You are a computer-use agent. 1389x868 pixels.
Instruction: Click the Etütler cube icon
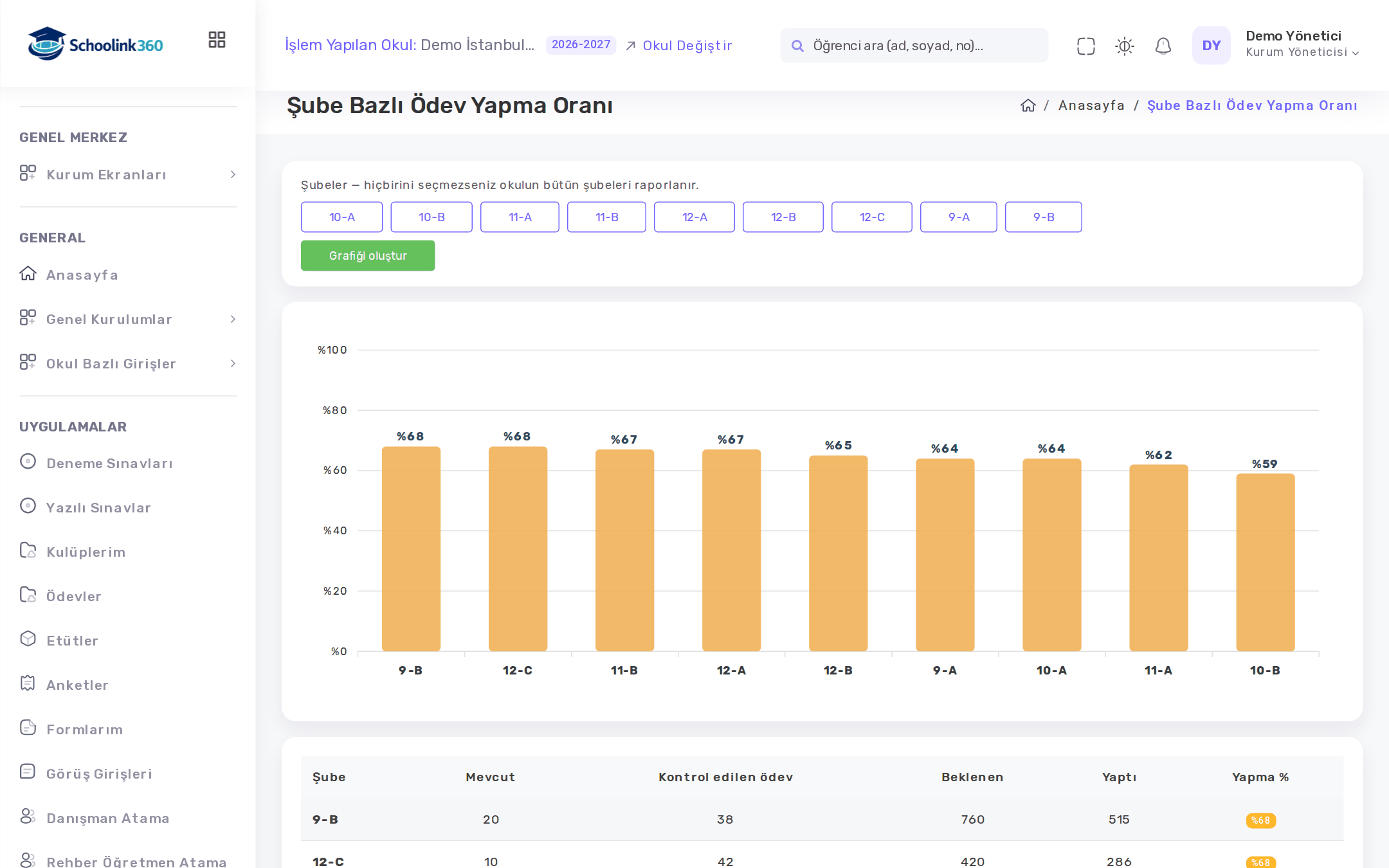pyautogui.click(x=28, y=638)
